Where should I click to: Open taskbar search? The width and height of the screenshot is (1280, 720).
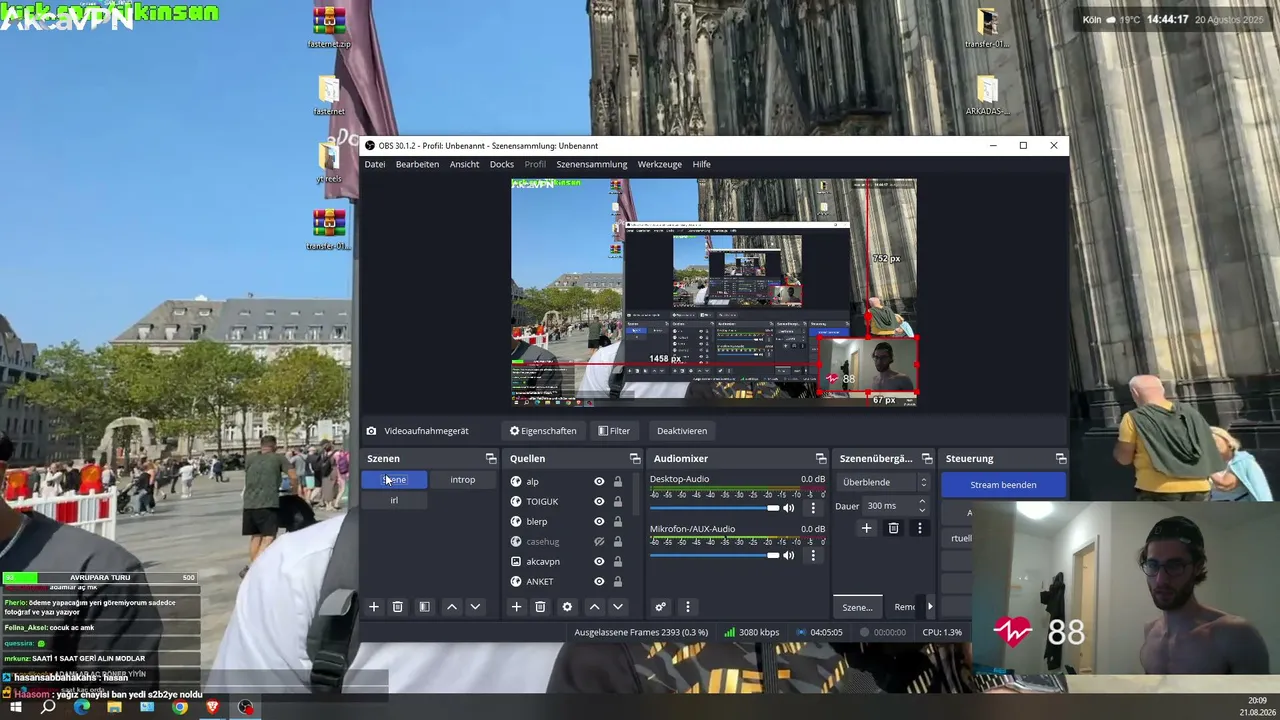click(48, 707)
